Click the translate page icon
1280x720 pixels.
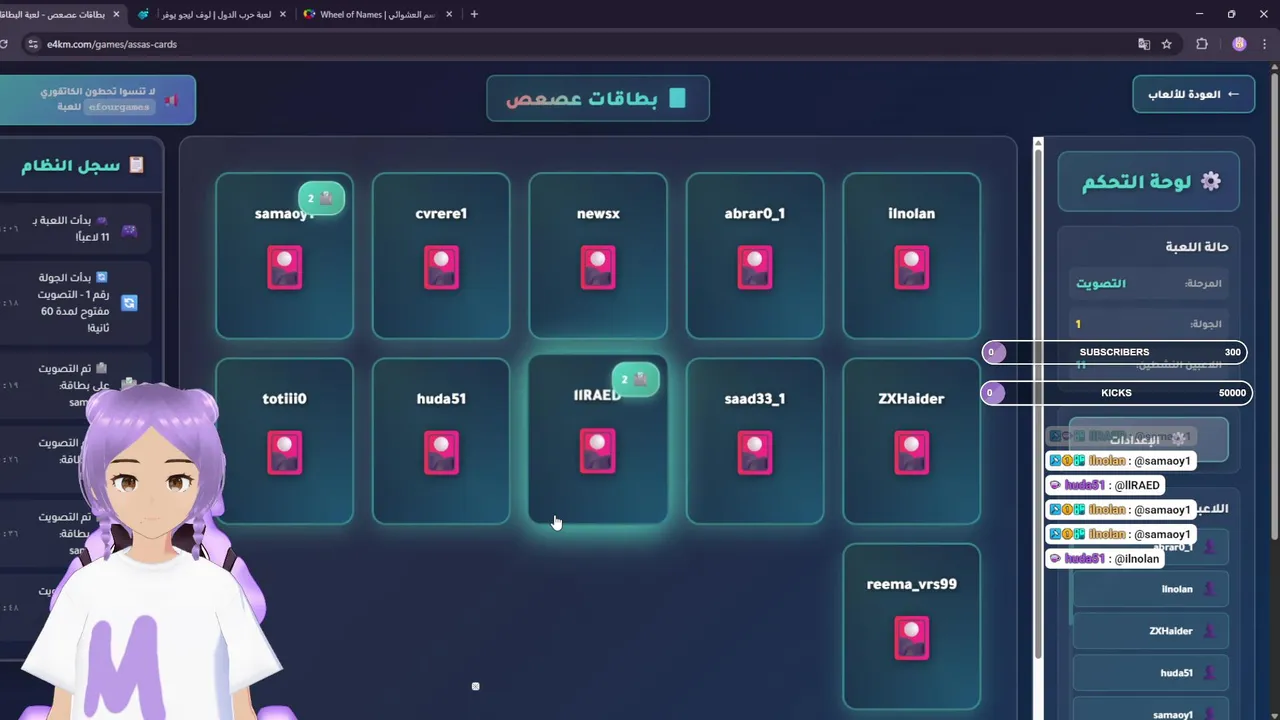click(1144, 44)
